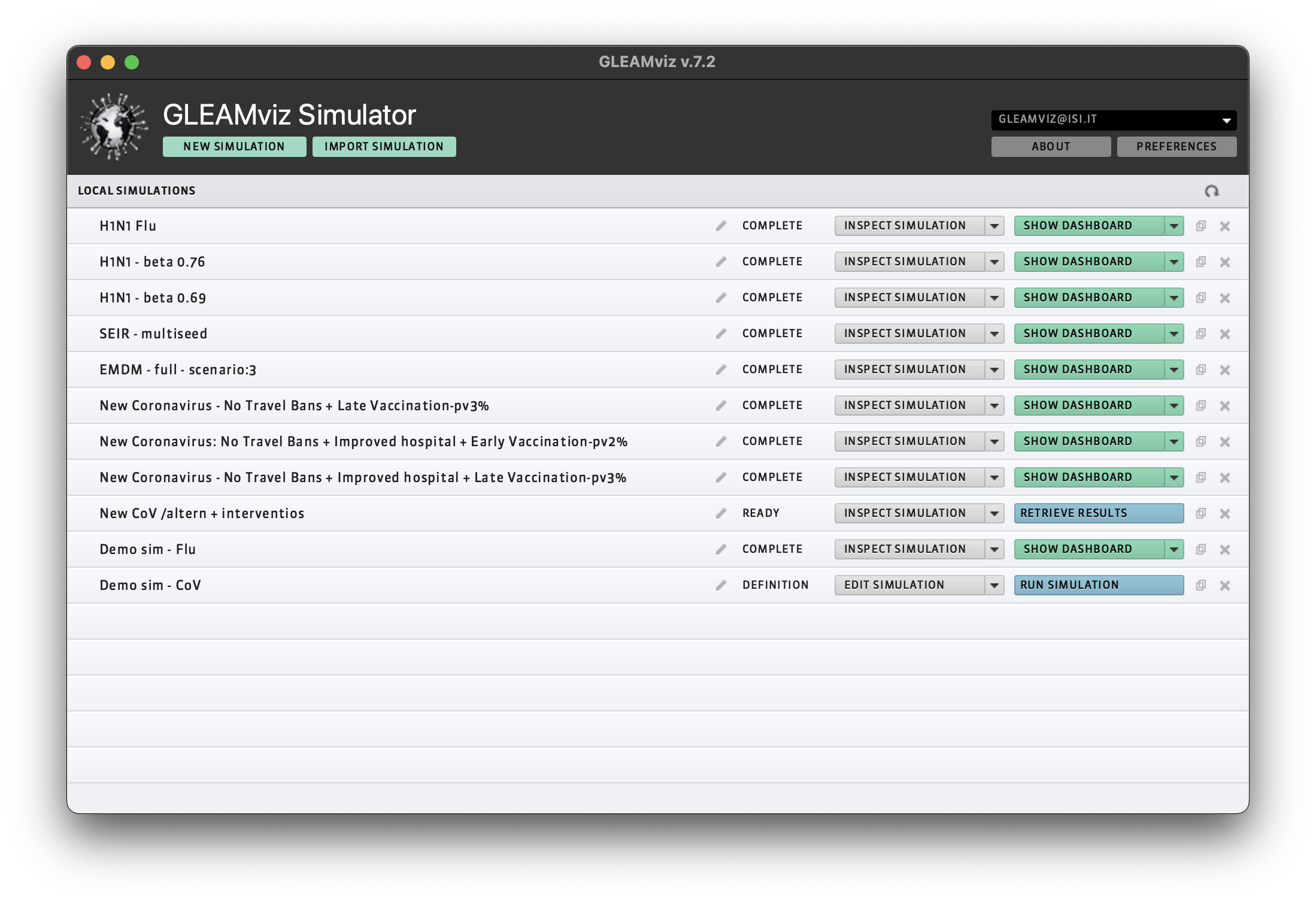Click the Import Simulation button

pos(384,147)
